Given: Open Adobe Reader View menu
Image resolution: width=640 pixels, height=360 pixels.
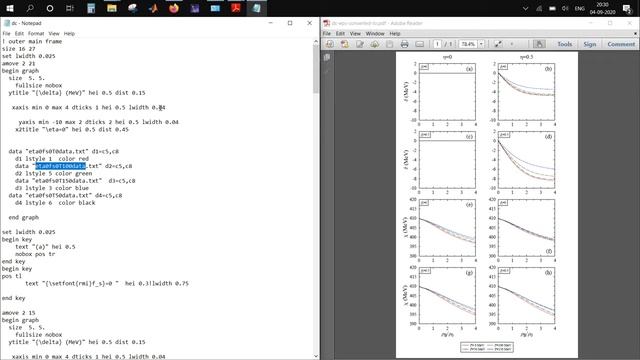Looking at the screenshot, I should click(x=355, y=33).
